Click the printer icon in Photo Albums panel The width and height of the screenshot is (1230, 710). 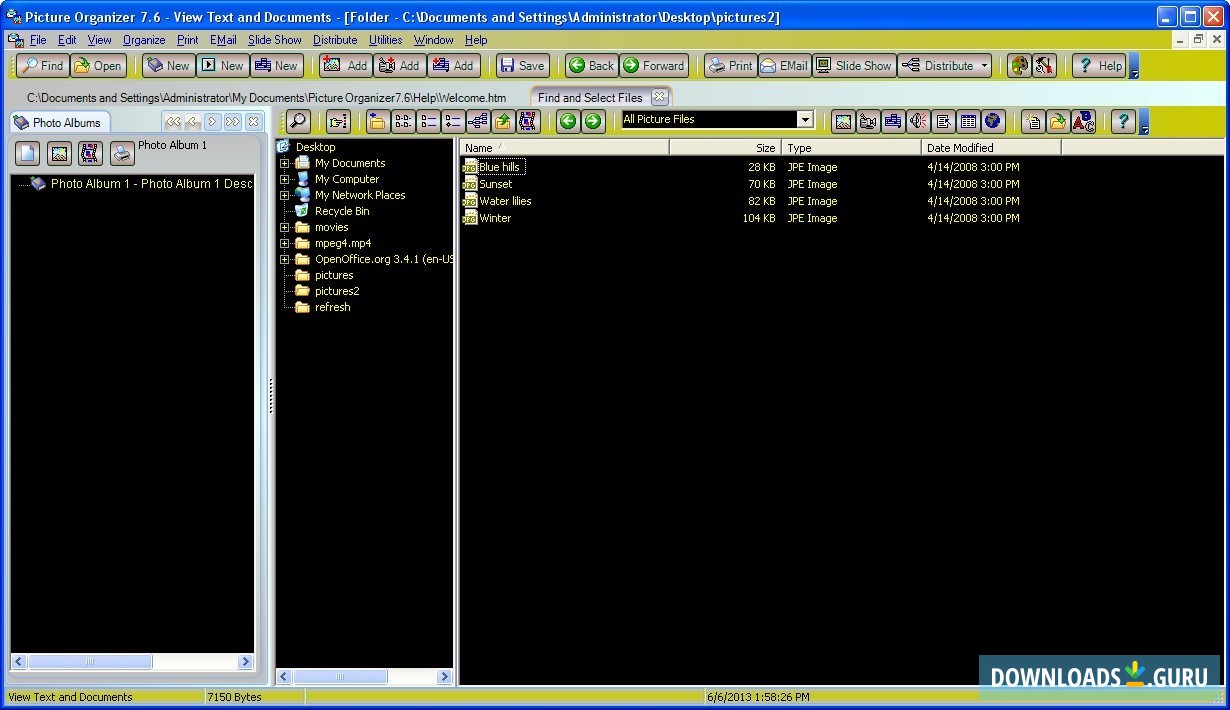(x=121, y=153)
